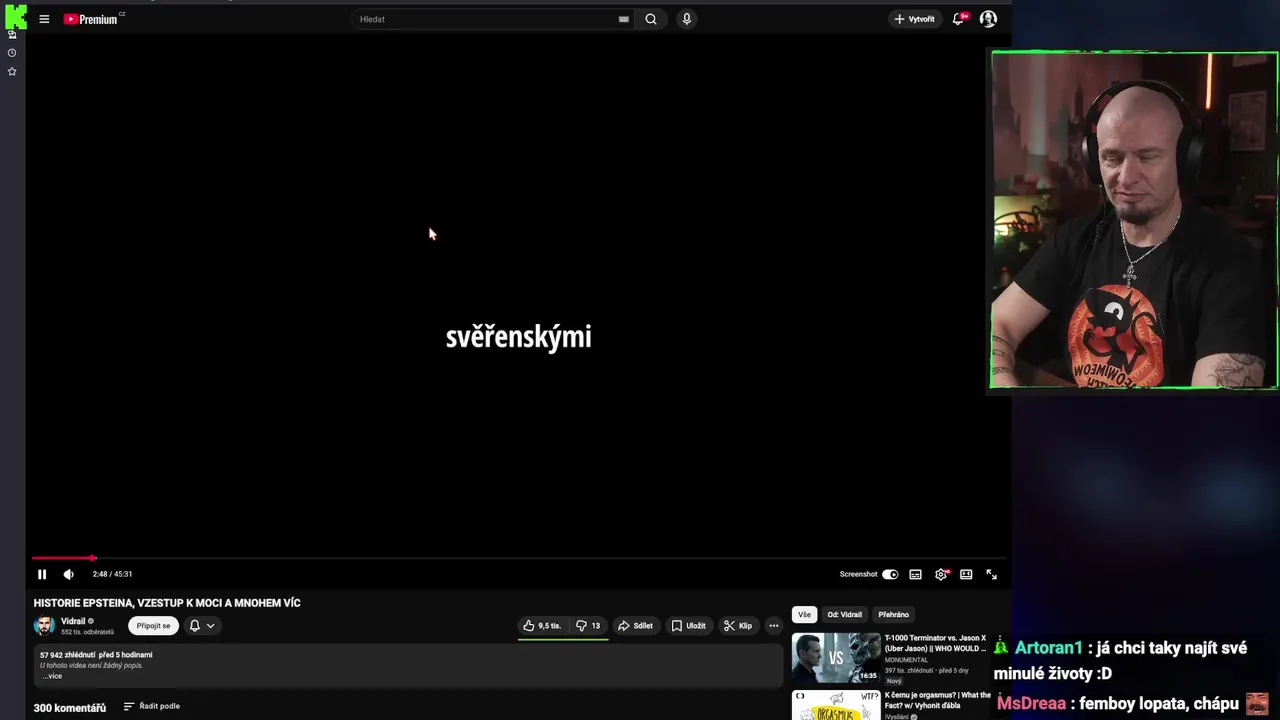Toggle the Screenshot switch in the player
The height and width of the screenshot is (720, 1280).
[890, 574]
